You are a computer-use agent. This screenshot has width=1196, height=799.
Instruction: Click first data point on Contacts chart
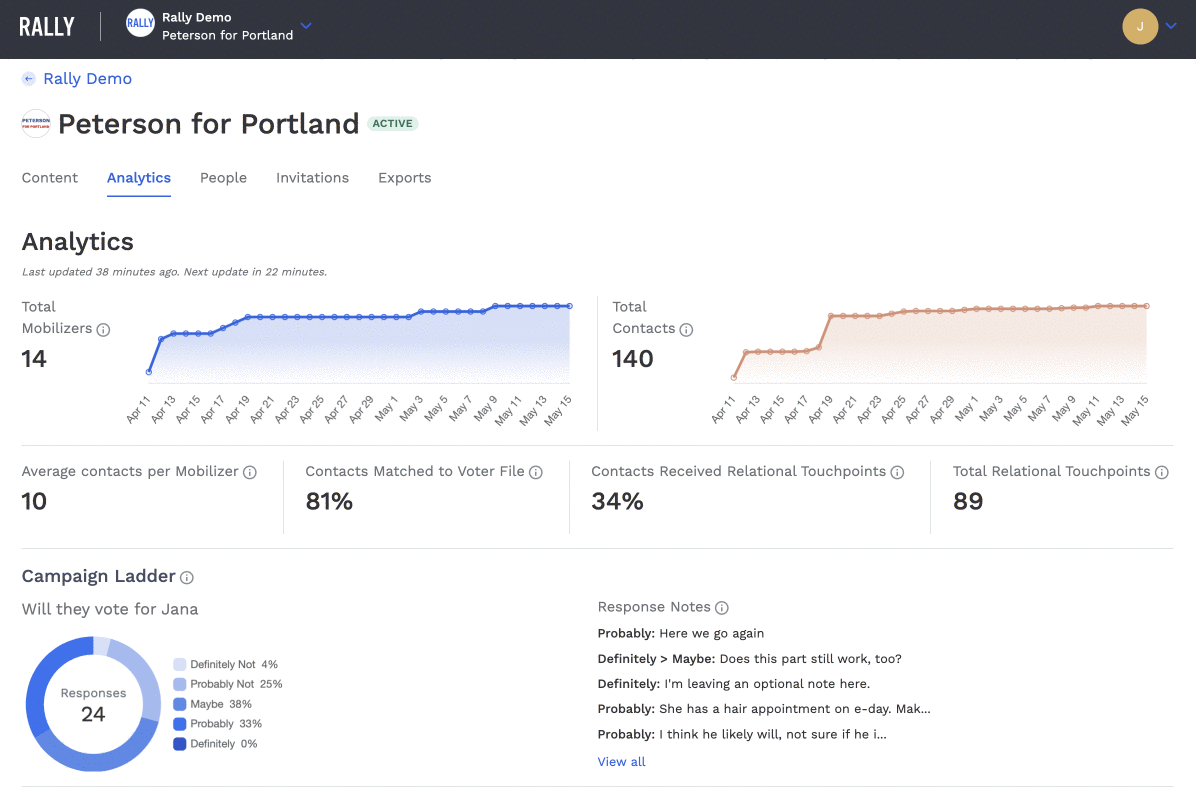734,377
